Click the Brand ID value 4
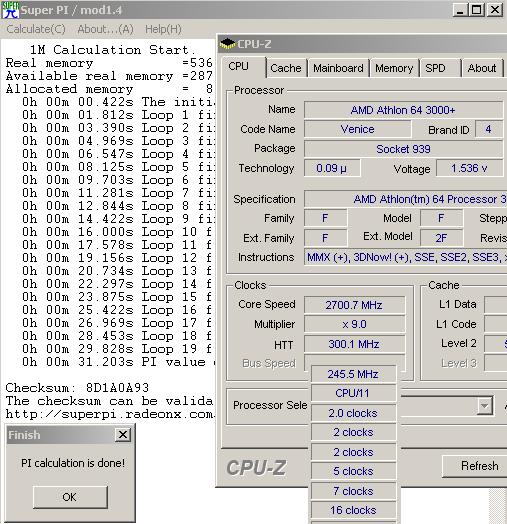Screen dimensions: 507x524 (x=489, y=129)
